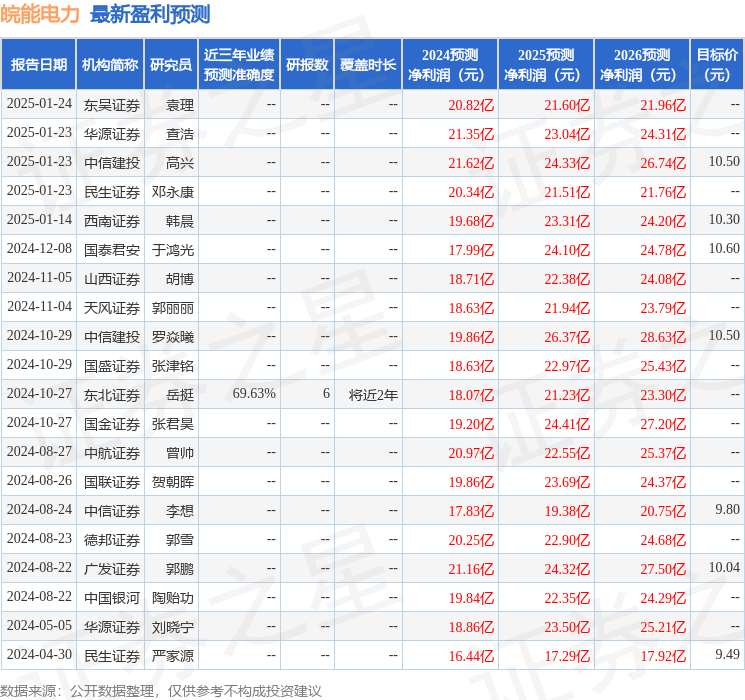
Task: Select the 国盛证券 institution cell
Action: (112, 366)
